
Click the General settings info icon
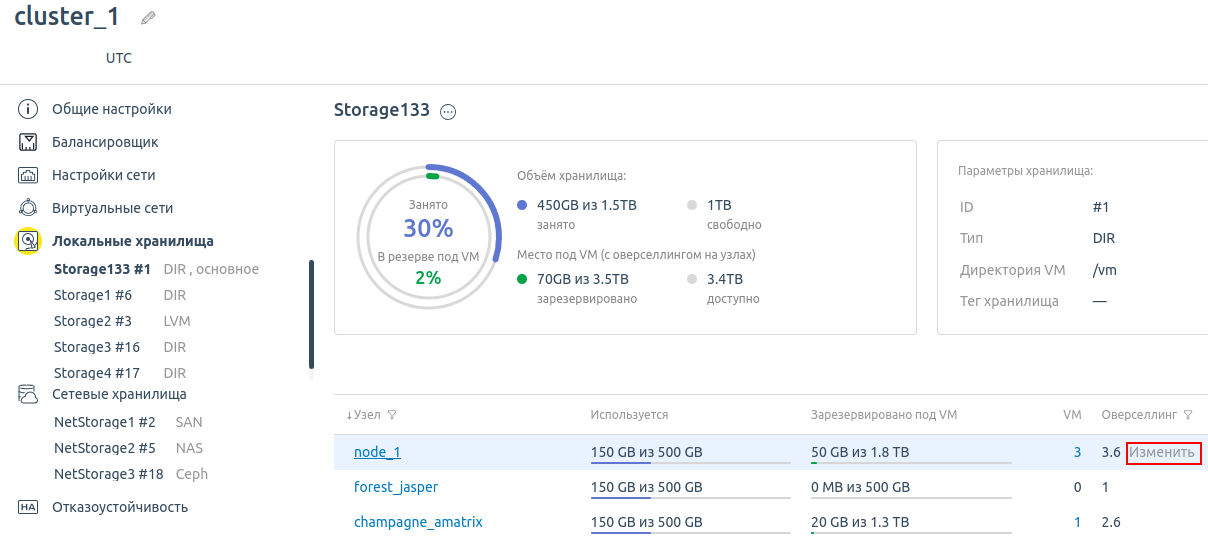(x=29, y=109)
